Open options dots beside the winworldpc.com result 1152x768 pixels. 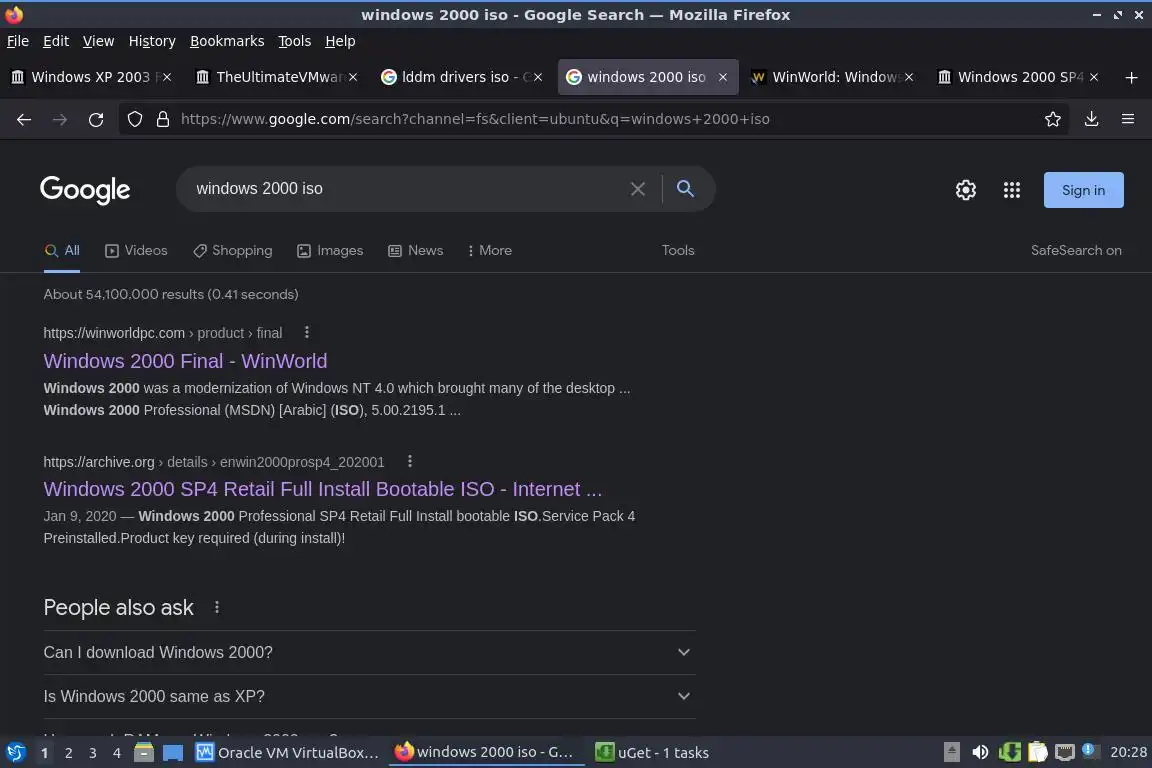(307, 332)
